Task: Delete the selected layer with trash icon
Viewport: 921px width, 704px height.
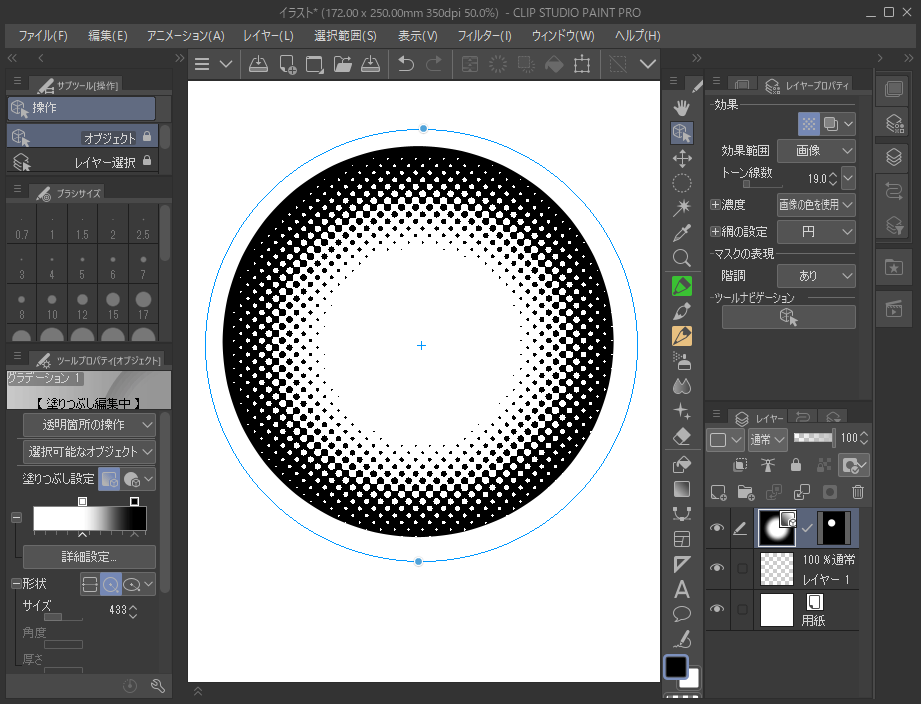Action: tap(857, 491)
